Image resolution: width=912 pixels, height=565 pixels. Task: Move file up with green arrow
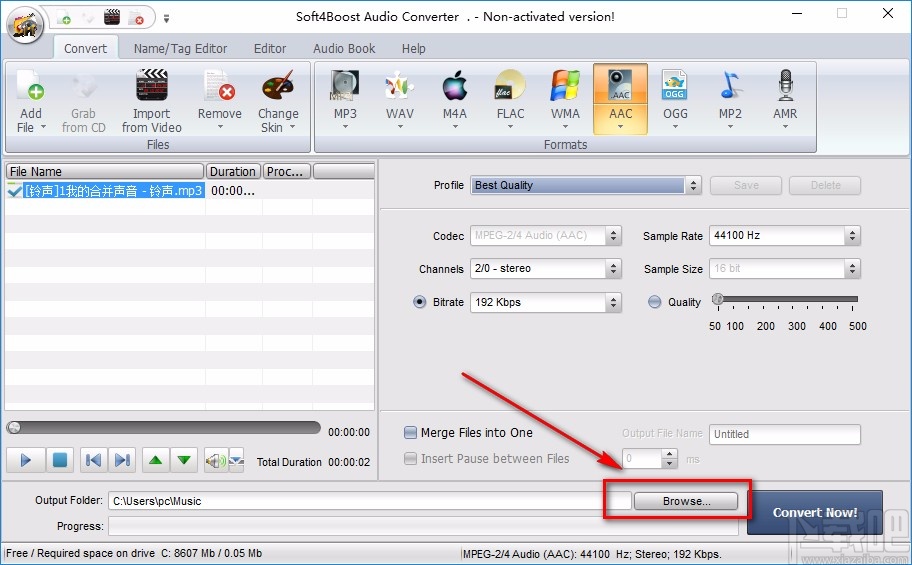point(155,460)
